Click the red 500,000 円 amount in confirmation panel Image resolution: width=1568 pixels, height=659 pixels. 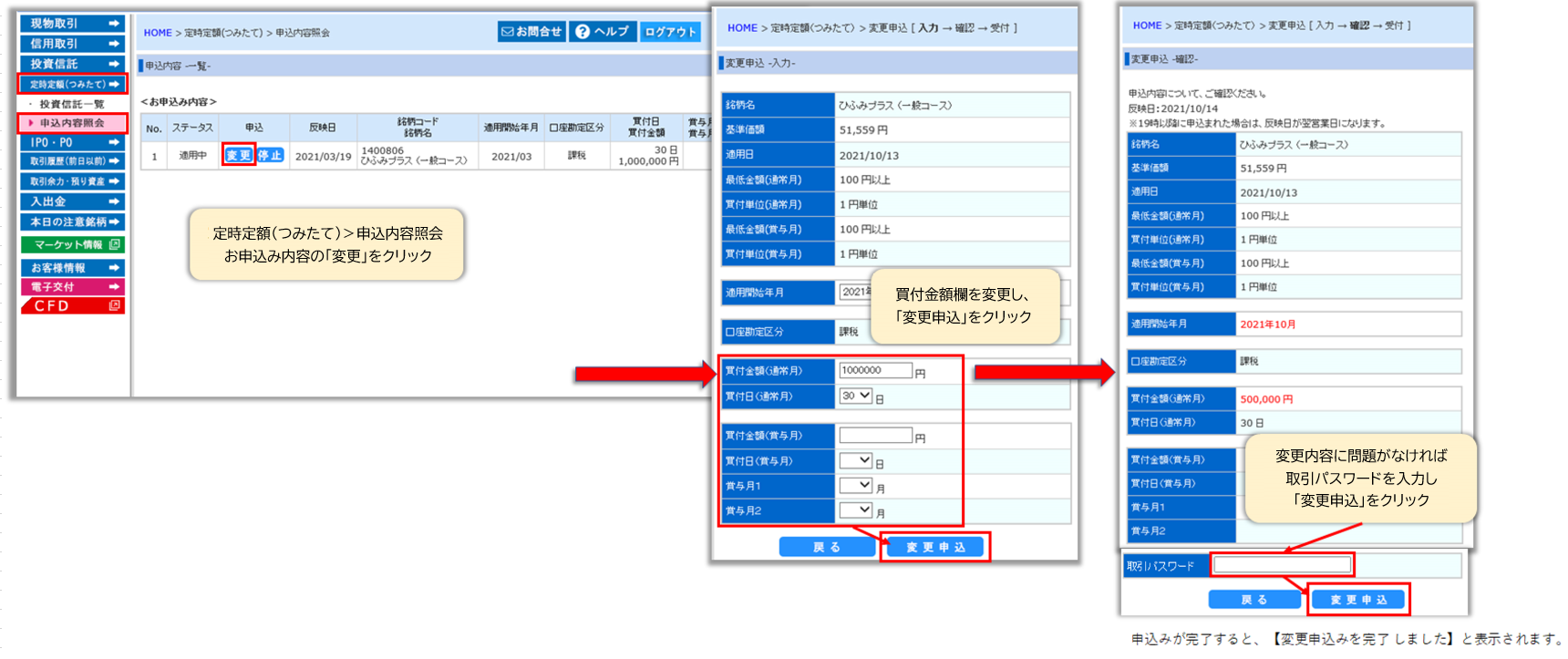point(1266,399)
